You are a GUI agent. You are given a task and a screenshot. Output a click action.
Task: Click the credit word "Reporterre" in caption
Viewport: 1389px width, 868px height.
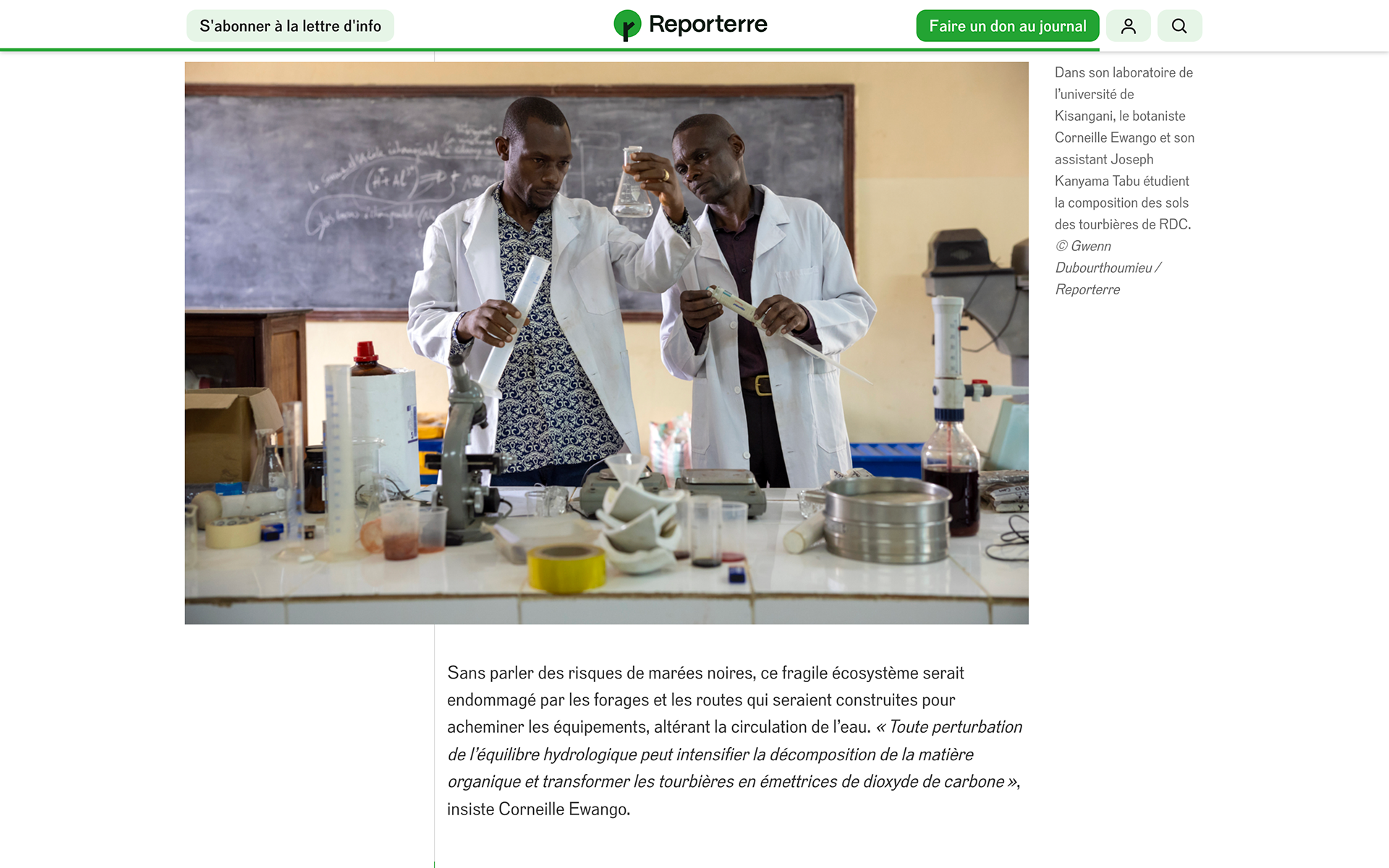point(1087,289)
